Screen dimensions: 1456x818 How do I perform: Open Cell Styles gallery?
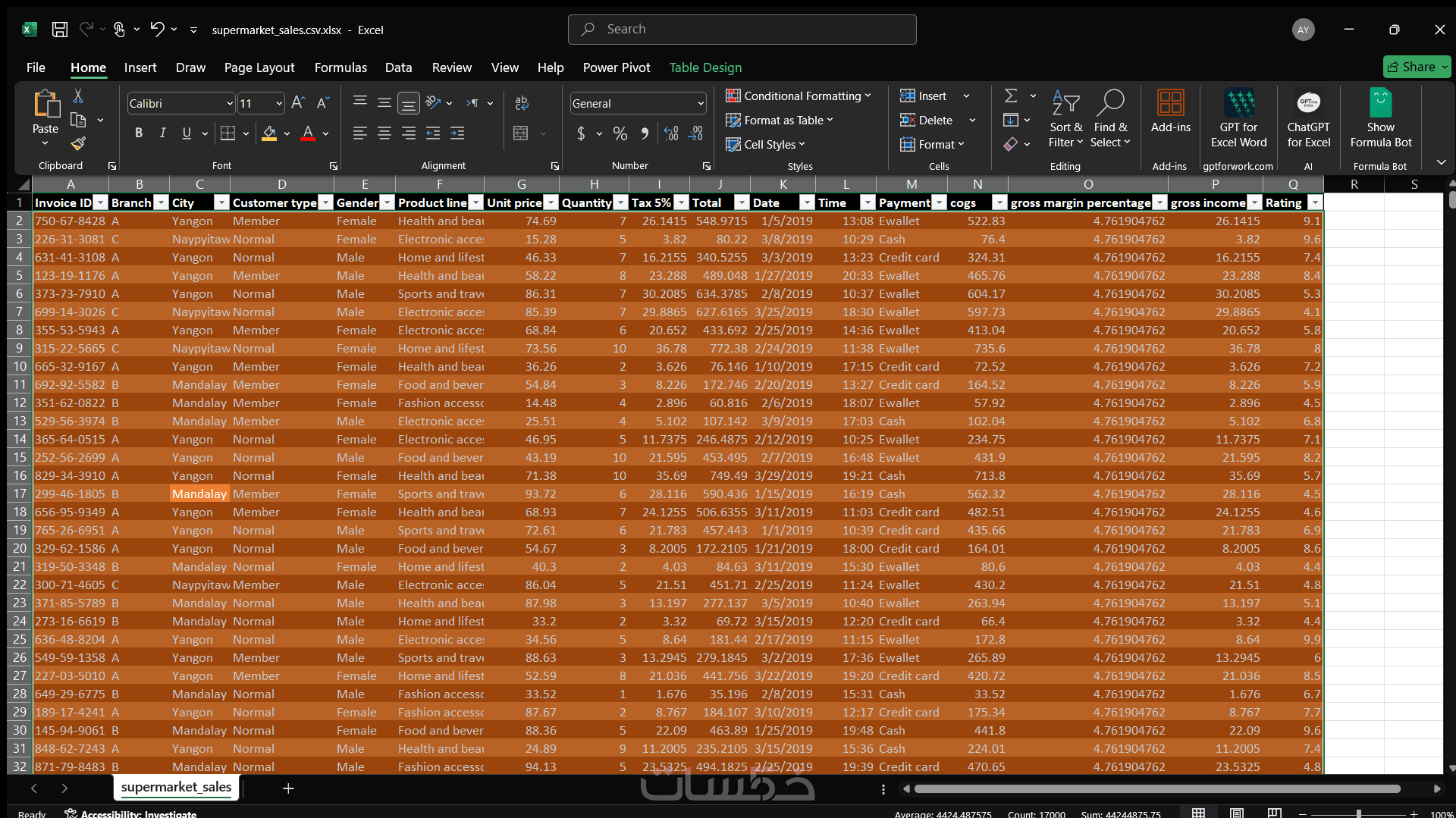766,144
